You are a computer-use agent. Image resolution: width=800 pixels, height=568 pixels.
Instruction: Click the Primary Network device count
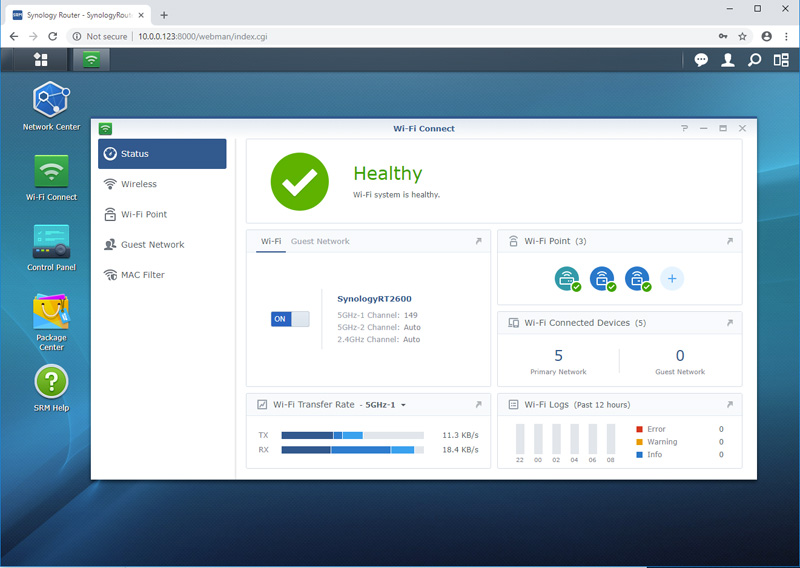[x=558, y=356]
